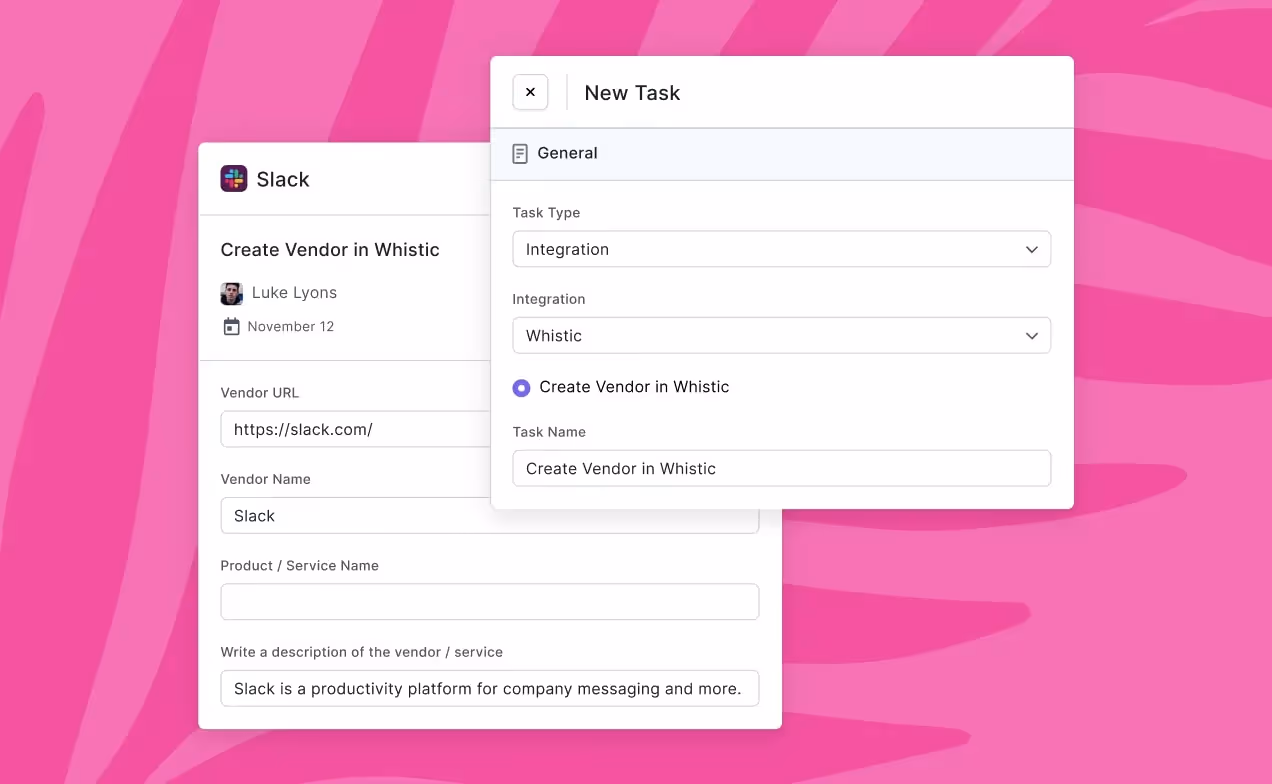Click the Vendor Name label
This screenshot has width=1272, height=784.
266,479
